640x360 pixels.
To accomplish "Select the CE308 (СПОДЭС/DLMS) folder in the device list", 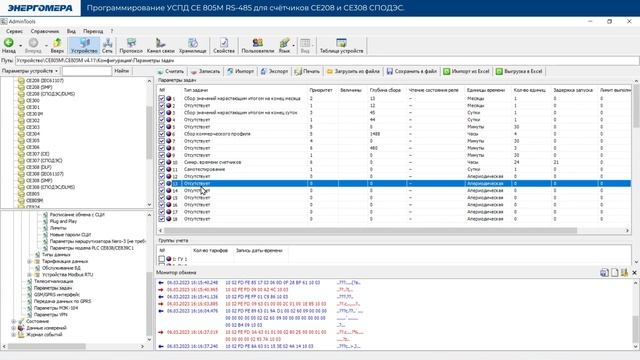I will pyautogui.click(x=50, y=187).
